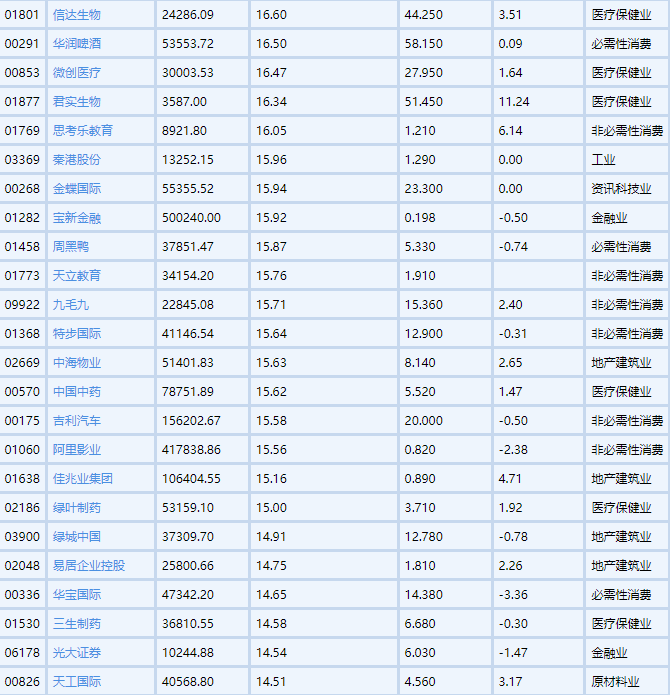The image size is (670, 695).
Task: Open the 微创医疗 stock link
Action: (x=77, y=73)
